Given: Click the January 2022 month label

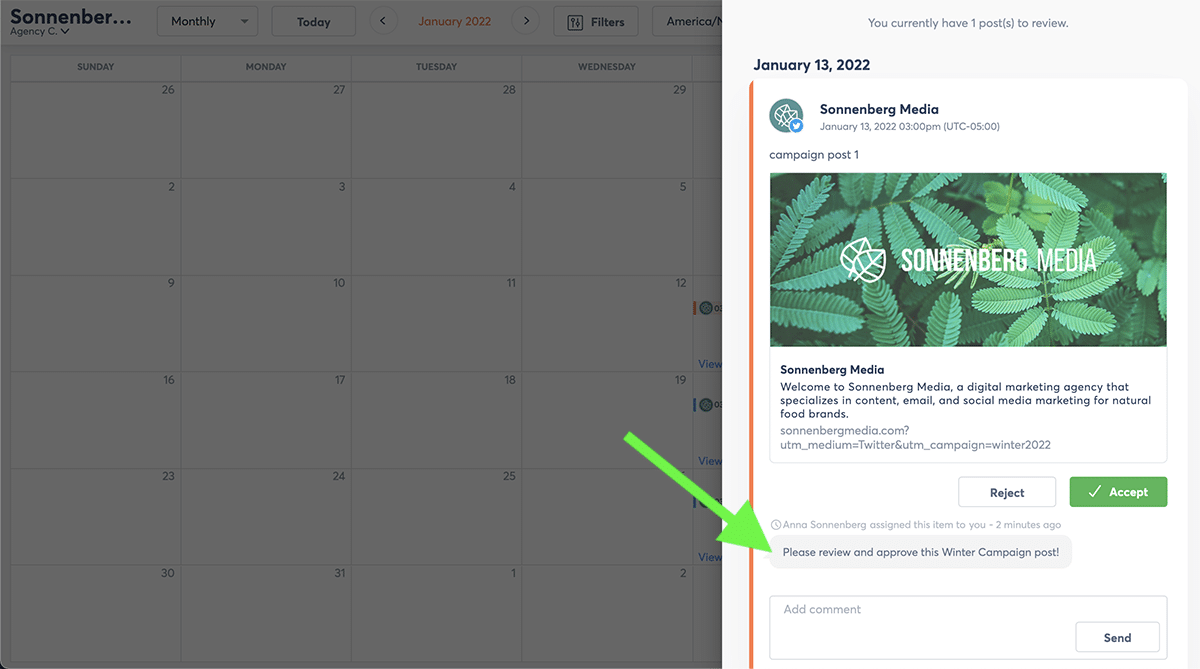Looking at the screenshot, I should (x=454, y=21).
